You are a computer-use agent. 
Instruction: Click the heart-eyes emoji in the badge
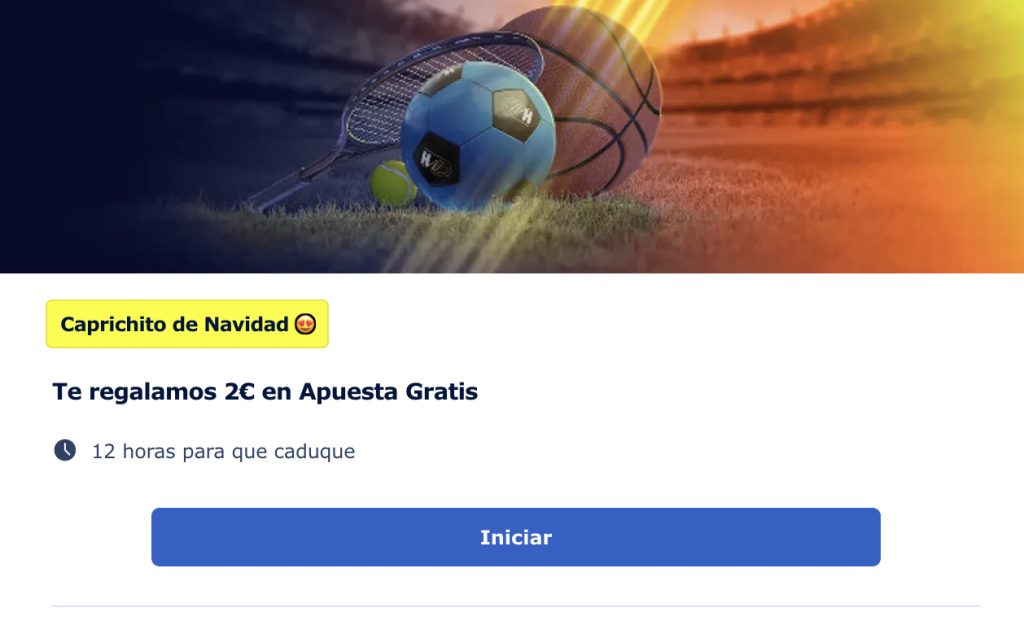pos(305,324)
